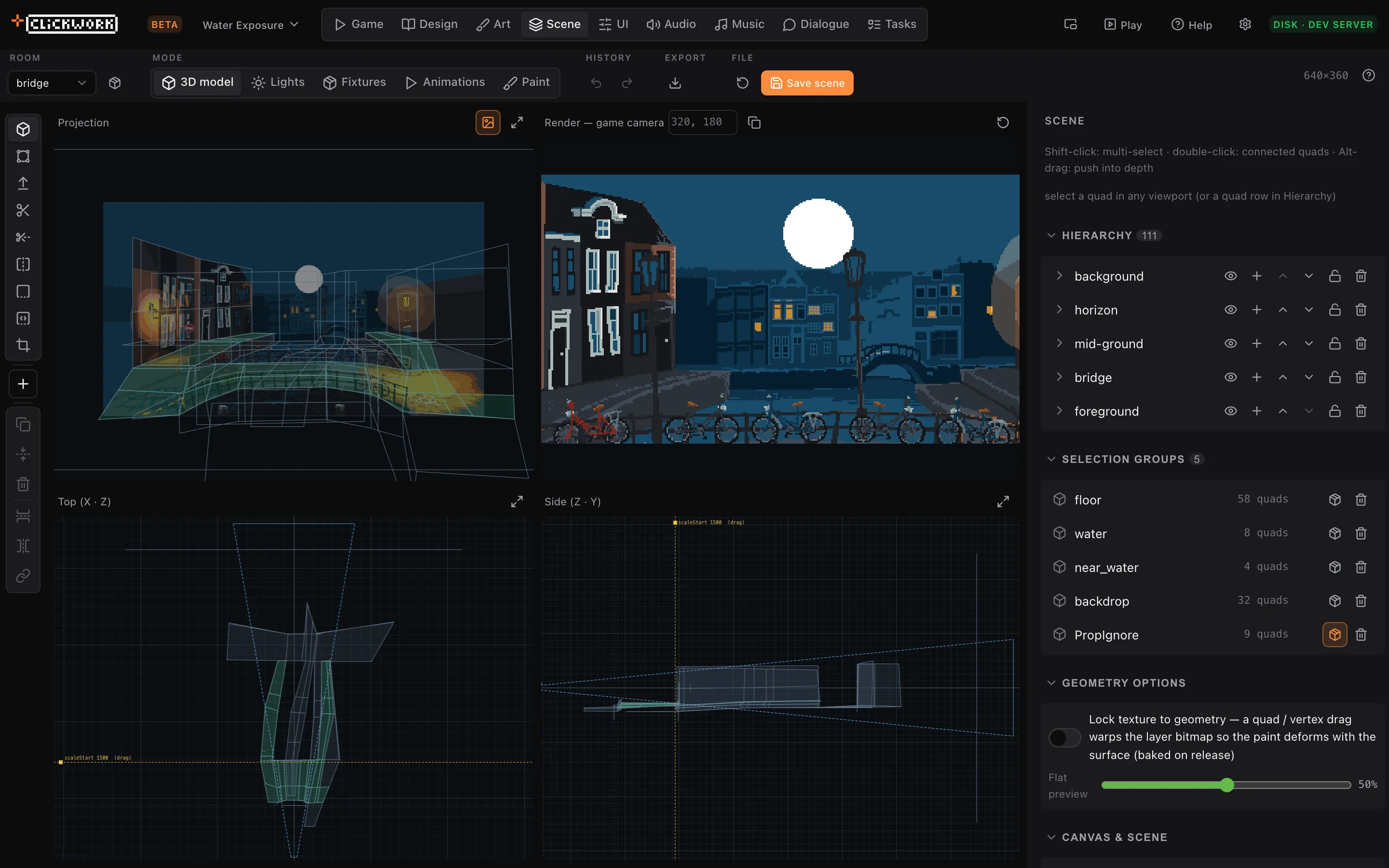Image resolution: width=1389 pixels, height=868 pixels.
Task: Click the DISK · DEV SERVER status badge
Action: [1322, 25]
